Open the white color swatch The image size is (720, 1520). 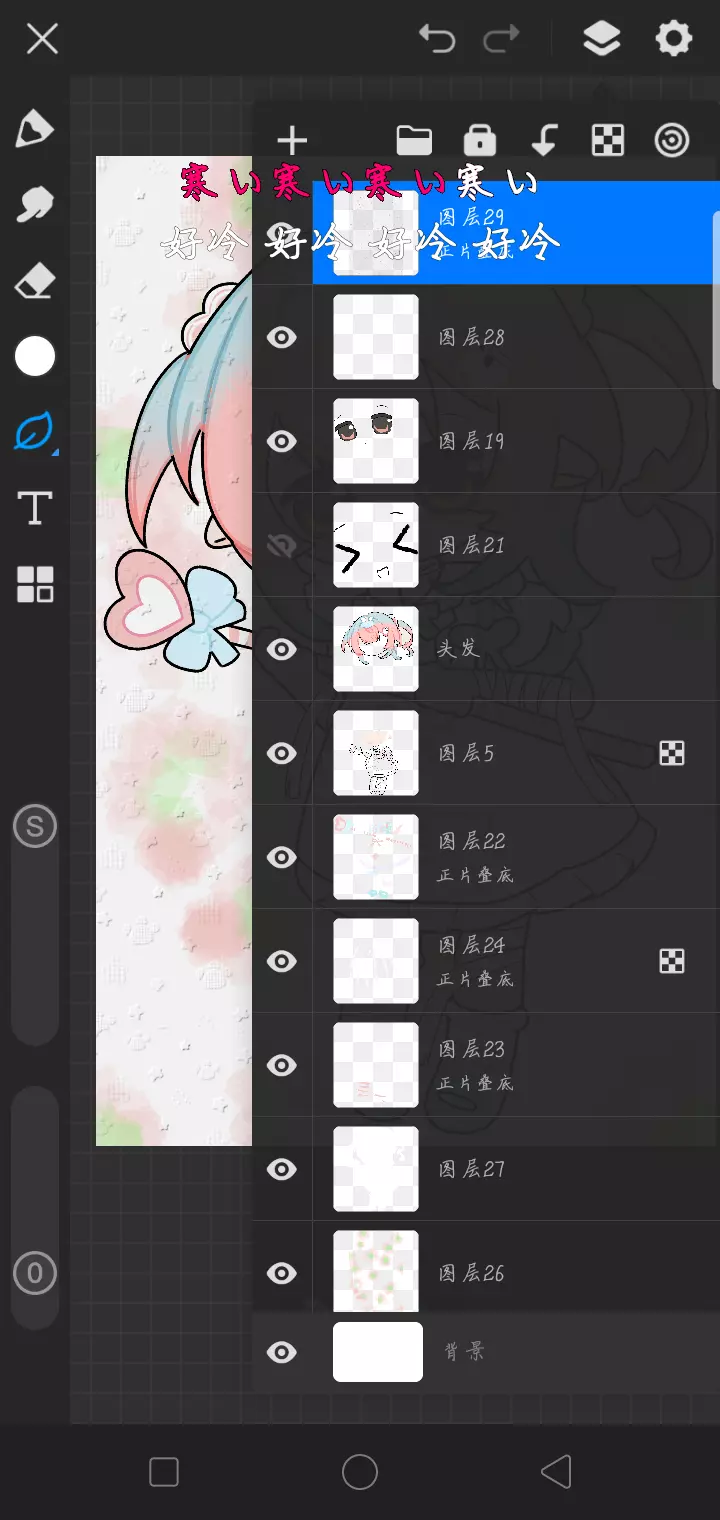[34, 356]
